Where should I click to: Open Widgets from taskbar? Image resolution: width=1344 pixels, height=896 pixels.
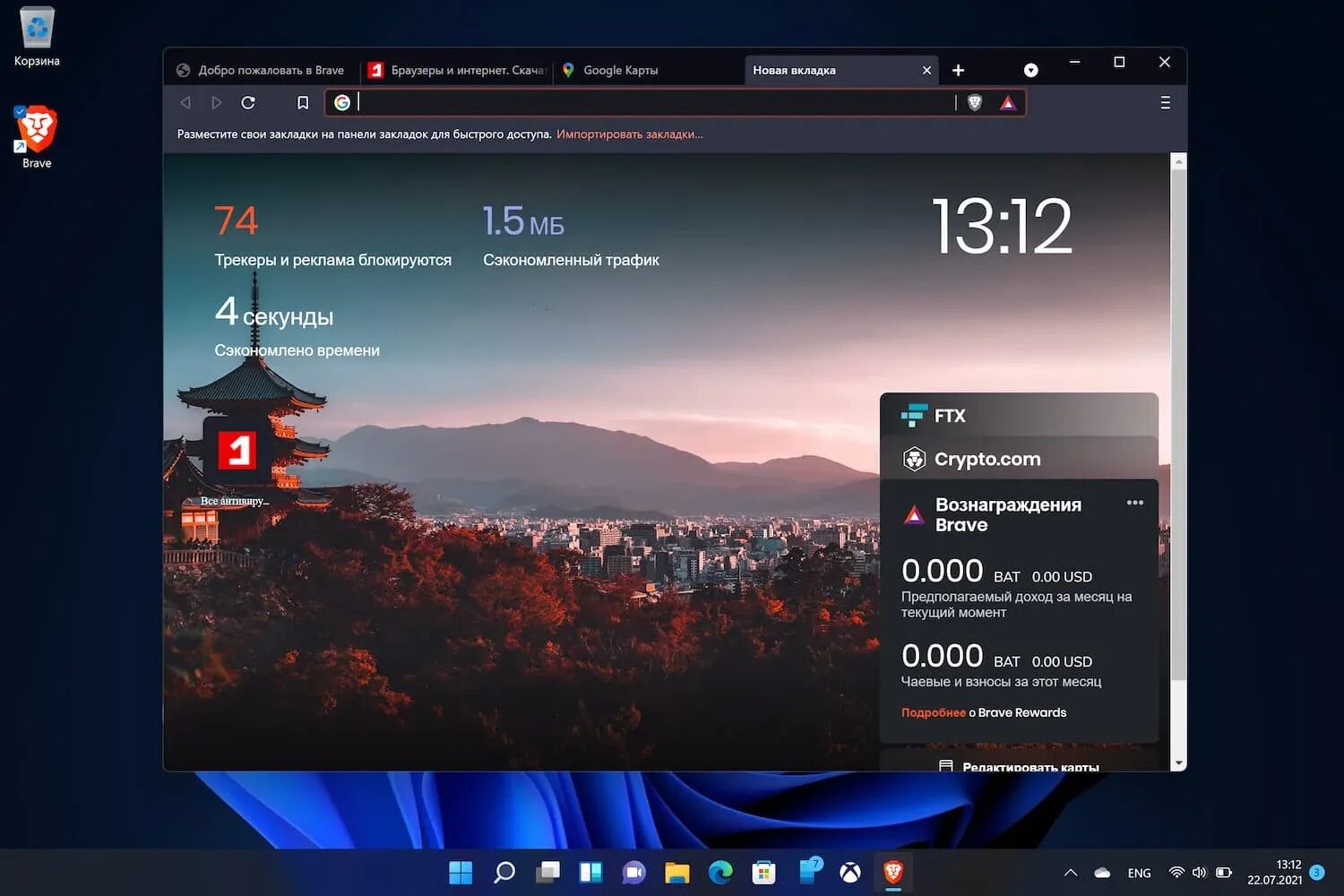coord(591,873)
